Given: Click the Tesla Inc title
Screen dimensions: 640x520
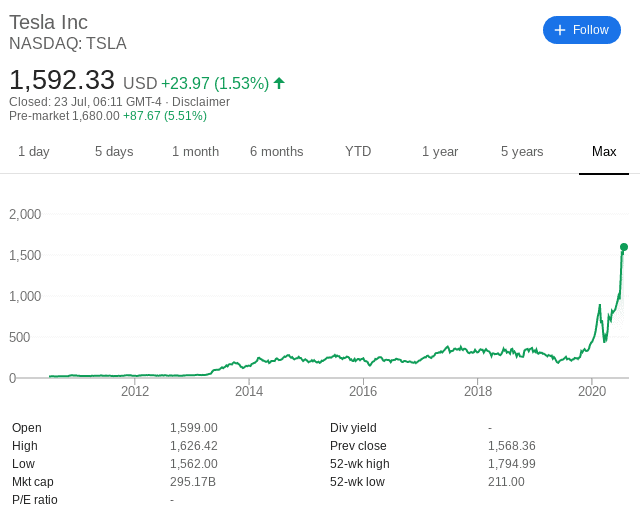Looking at the screenshot, I should [x=48, y=22].
